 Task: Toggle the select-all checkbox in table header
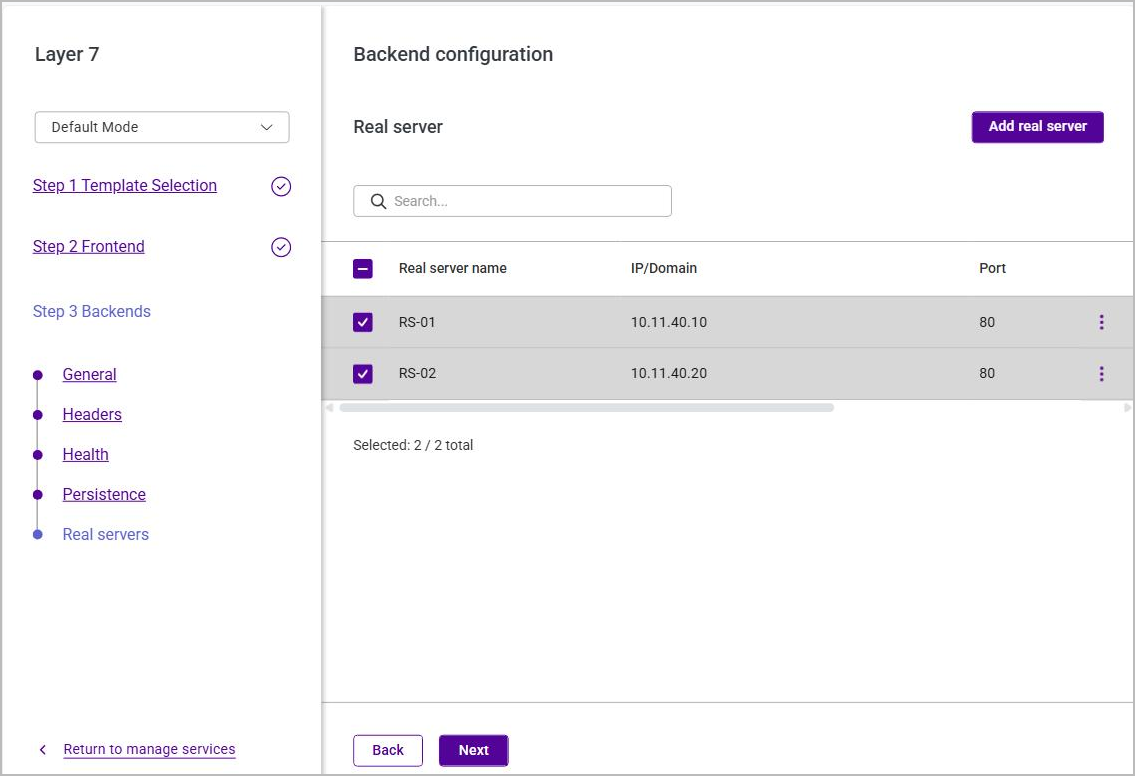coord(363,269)
